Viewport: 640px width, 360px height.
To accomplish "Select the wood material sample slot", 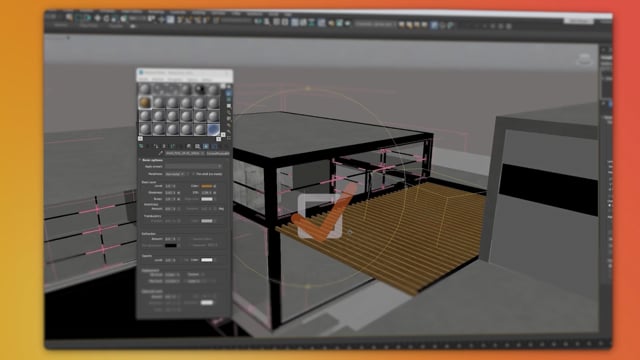I will click(144, 102).
